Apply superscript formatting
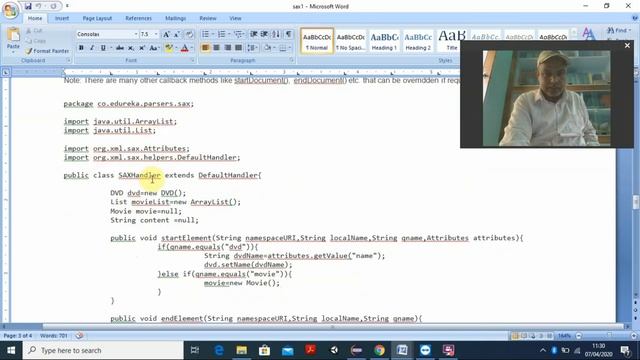640x360 pixels. (142, 48)
